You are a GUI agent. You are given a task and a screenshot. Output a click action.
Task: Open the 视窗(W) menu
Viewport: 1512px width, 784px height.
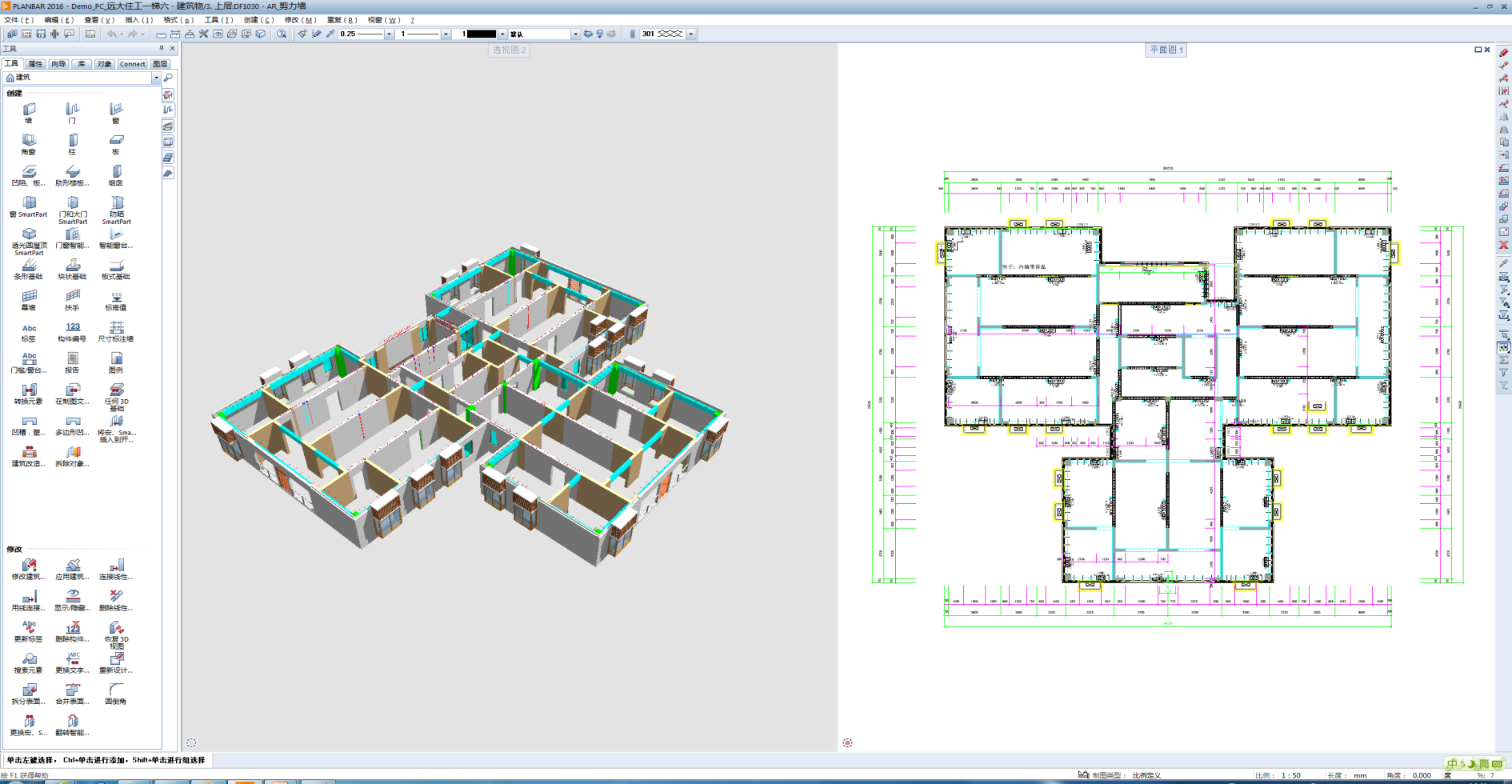[384, 20]
